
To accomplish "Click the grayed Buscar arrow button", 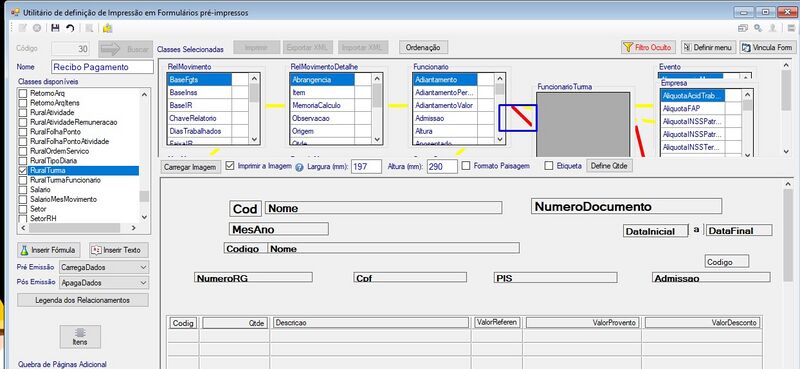I will click(126, 50).
